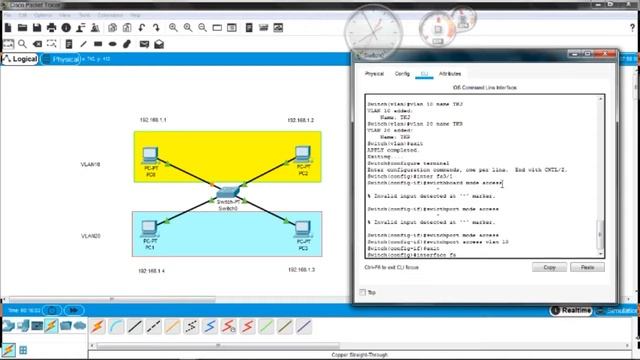Zoom in using the first magnifier icon
Viewport: 640px width, 360px height.
point(173,28)
